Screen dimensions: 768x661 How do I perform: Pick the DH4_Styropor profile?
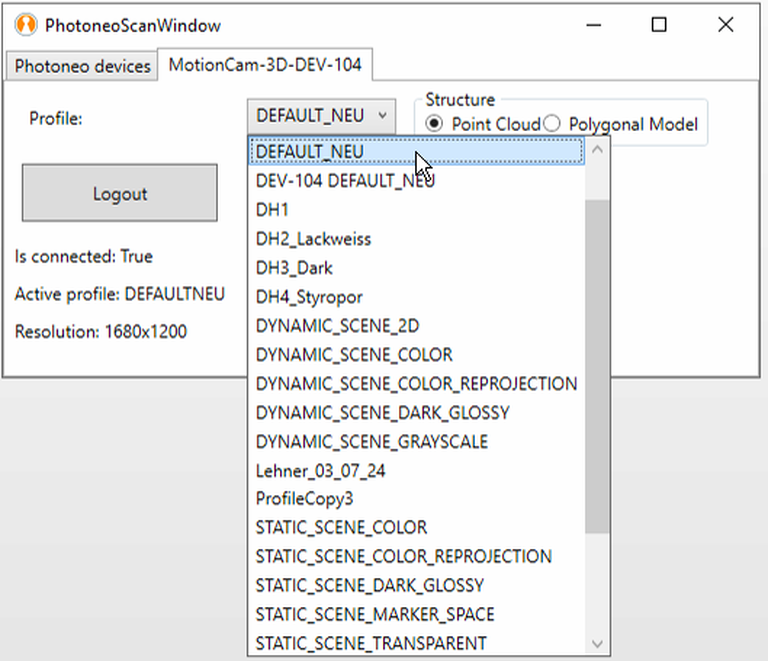(417, 297)
